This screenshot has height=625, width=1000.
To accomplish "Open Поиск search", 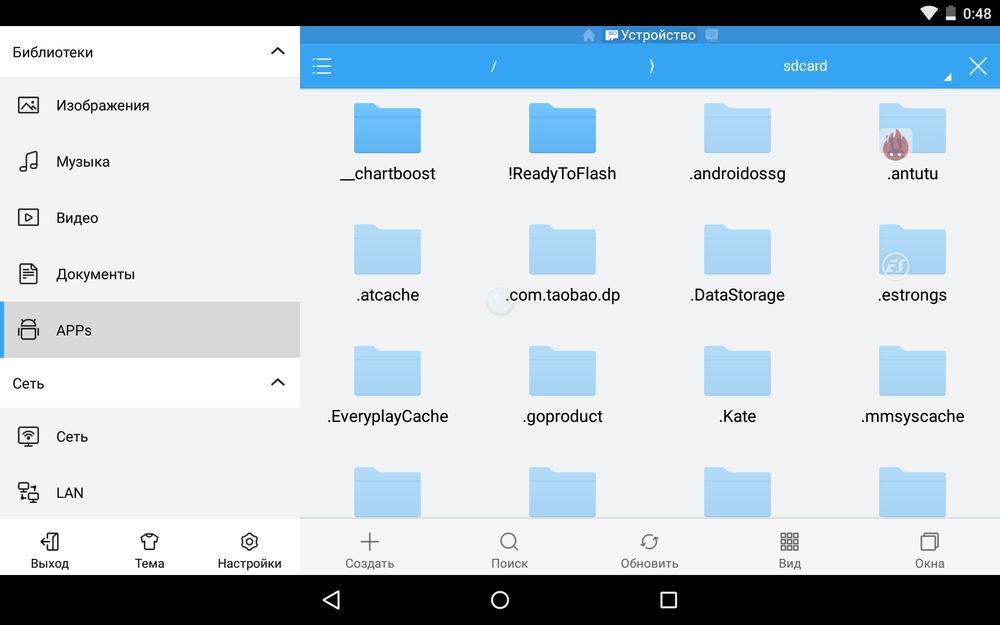I will pos(509,551).
